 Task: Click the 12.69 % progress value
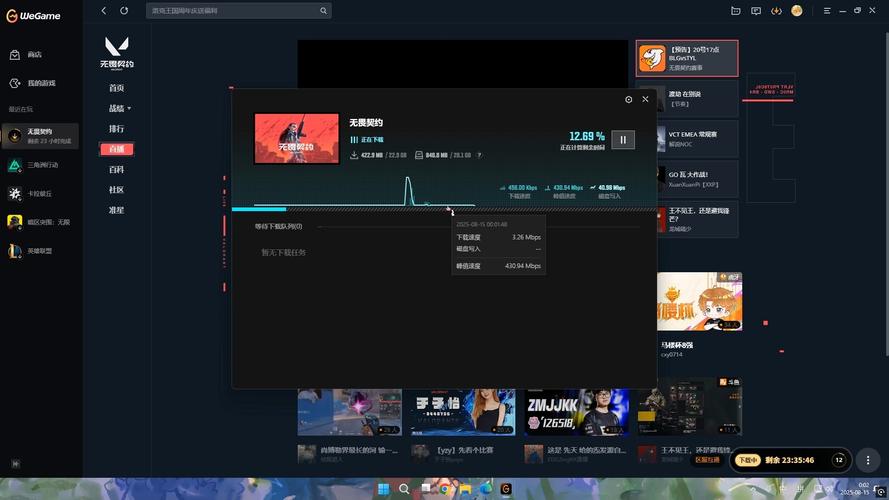tap(587, 136)
